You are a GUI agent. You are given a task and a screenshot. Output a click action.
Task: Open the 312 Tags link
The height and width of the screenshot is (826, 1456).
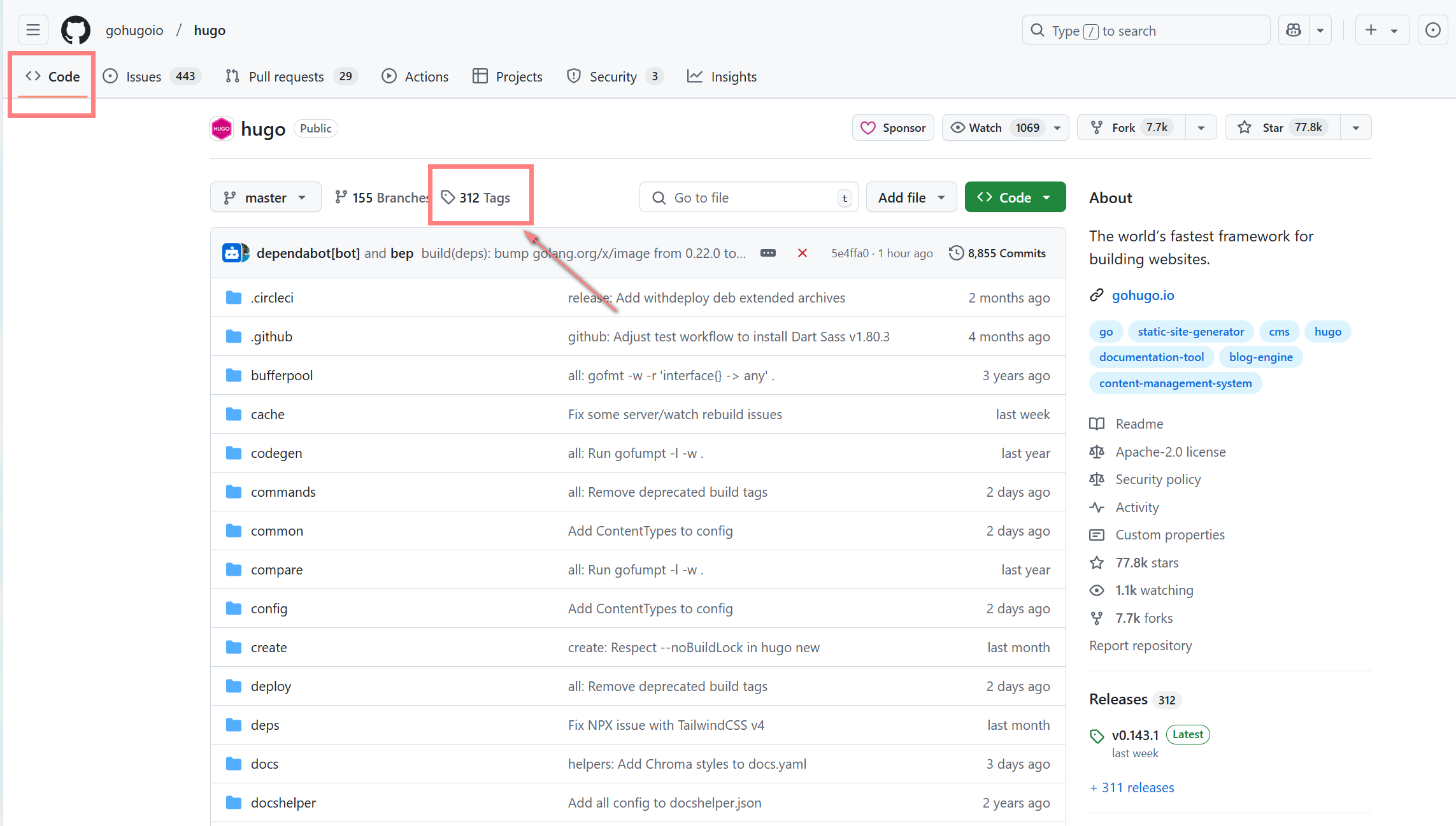point(476,197)
